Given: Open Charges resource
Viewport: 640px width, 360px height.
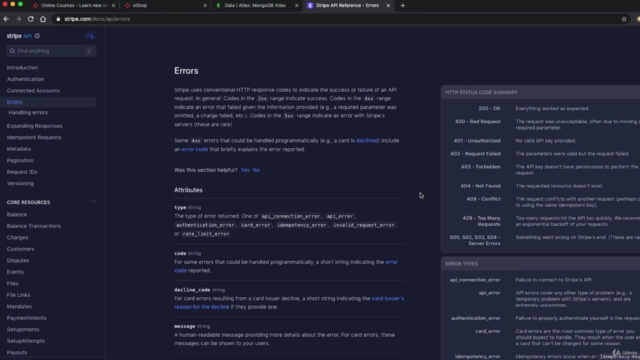Looking at the screenshot, I should [x=17, y=237].
